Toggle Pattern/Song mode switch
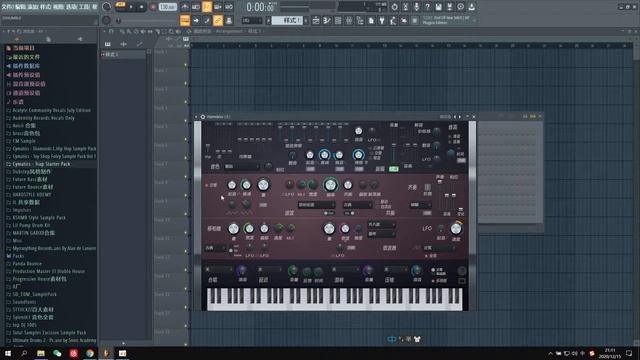This screenshot has width=640, height=360. click(120, 5)
